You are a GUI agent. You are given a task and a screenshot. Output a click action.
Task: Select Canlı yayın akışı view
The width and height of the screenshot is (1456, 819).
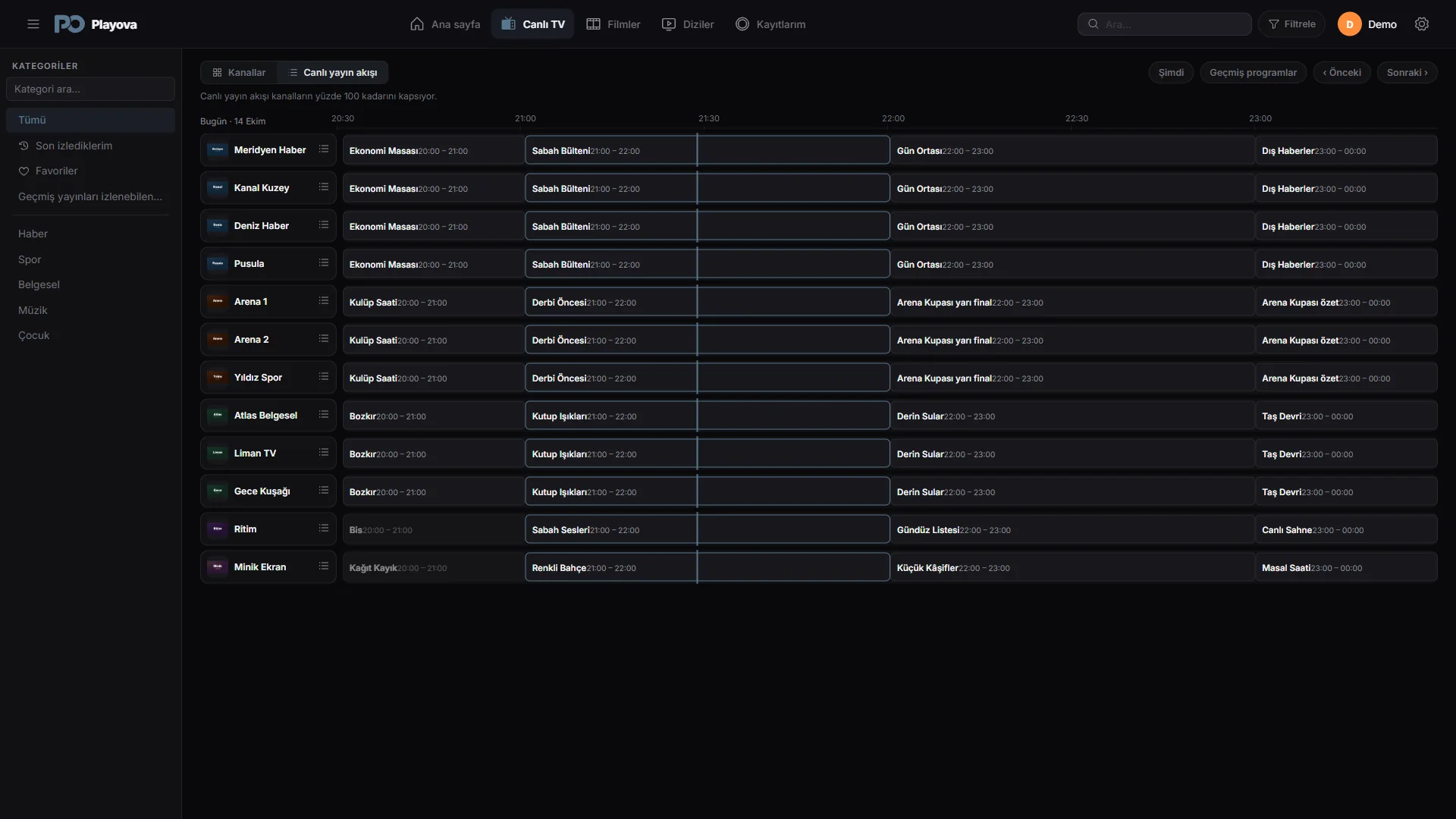click(x=333, y=73)
